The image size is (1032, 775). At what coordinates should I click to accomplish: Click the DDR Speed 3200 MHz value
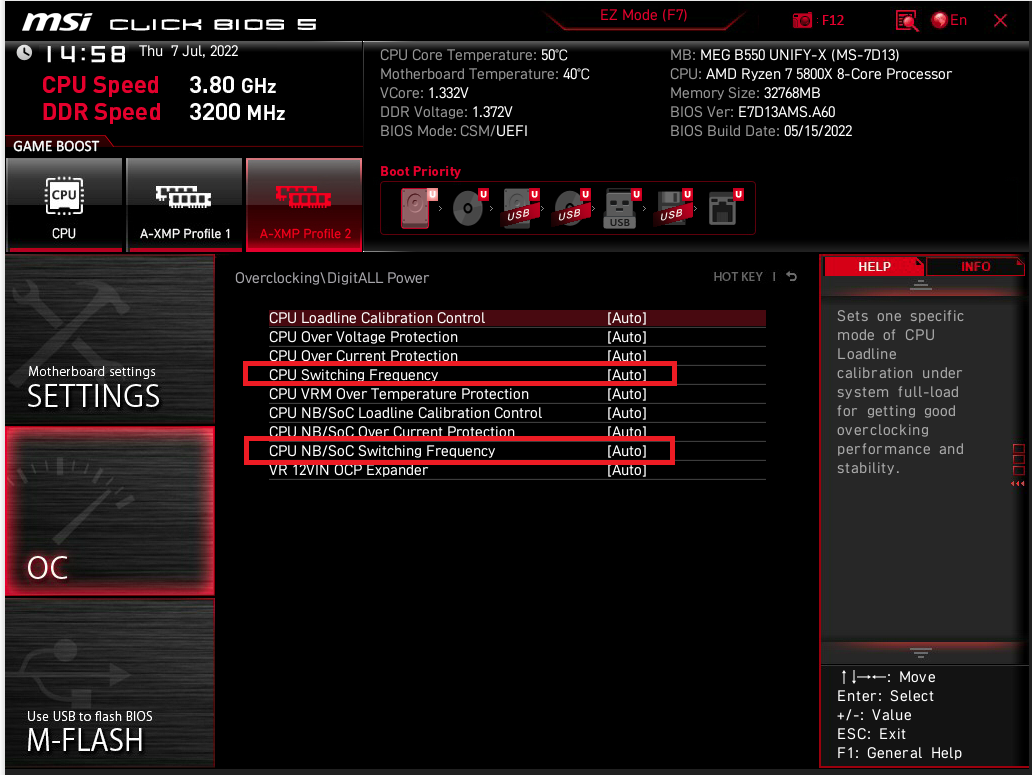[x=237, y=112]
